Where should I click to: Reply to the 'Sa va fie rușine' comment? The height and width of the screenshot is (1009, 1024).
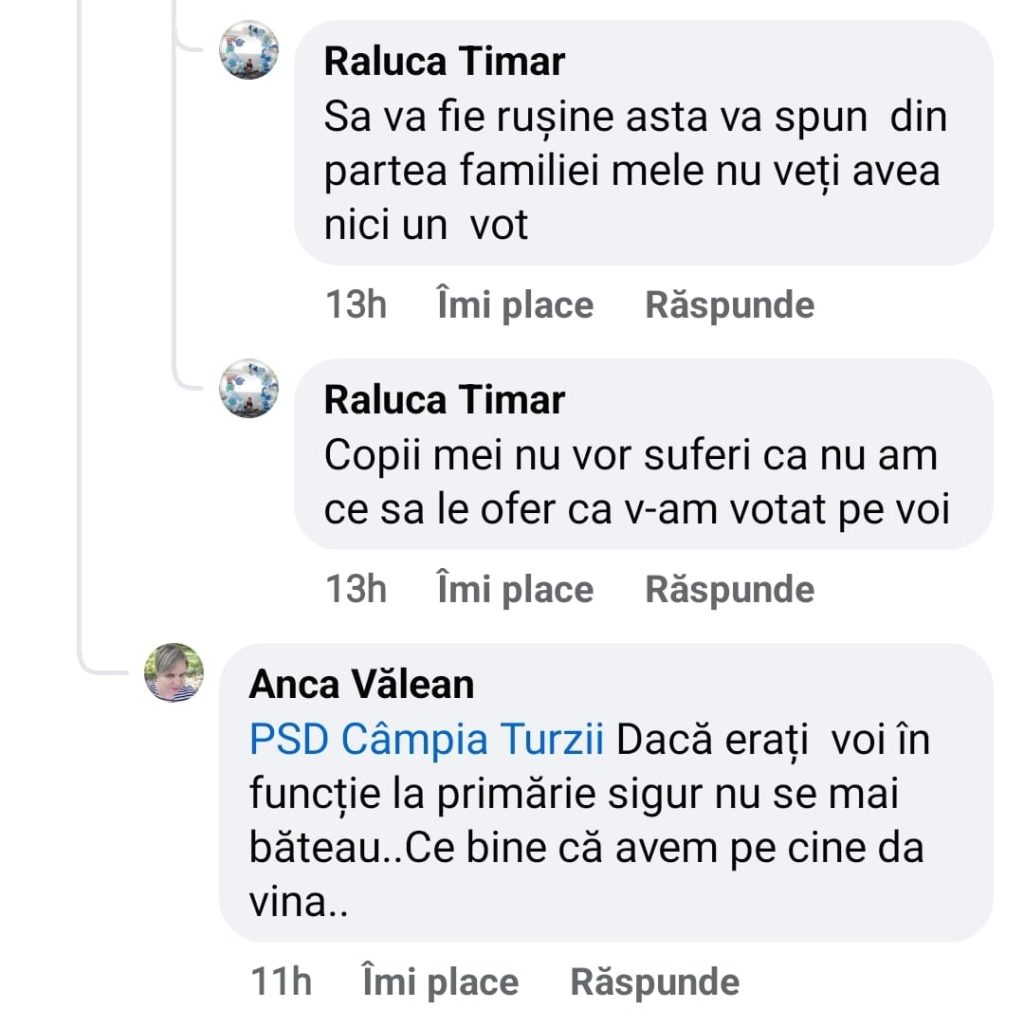(729, 305)
